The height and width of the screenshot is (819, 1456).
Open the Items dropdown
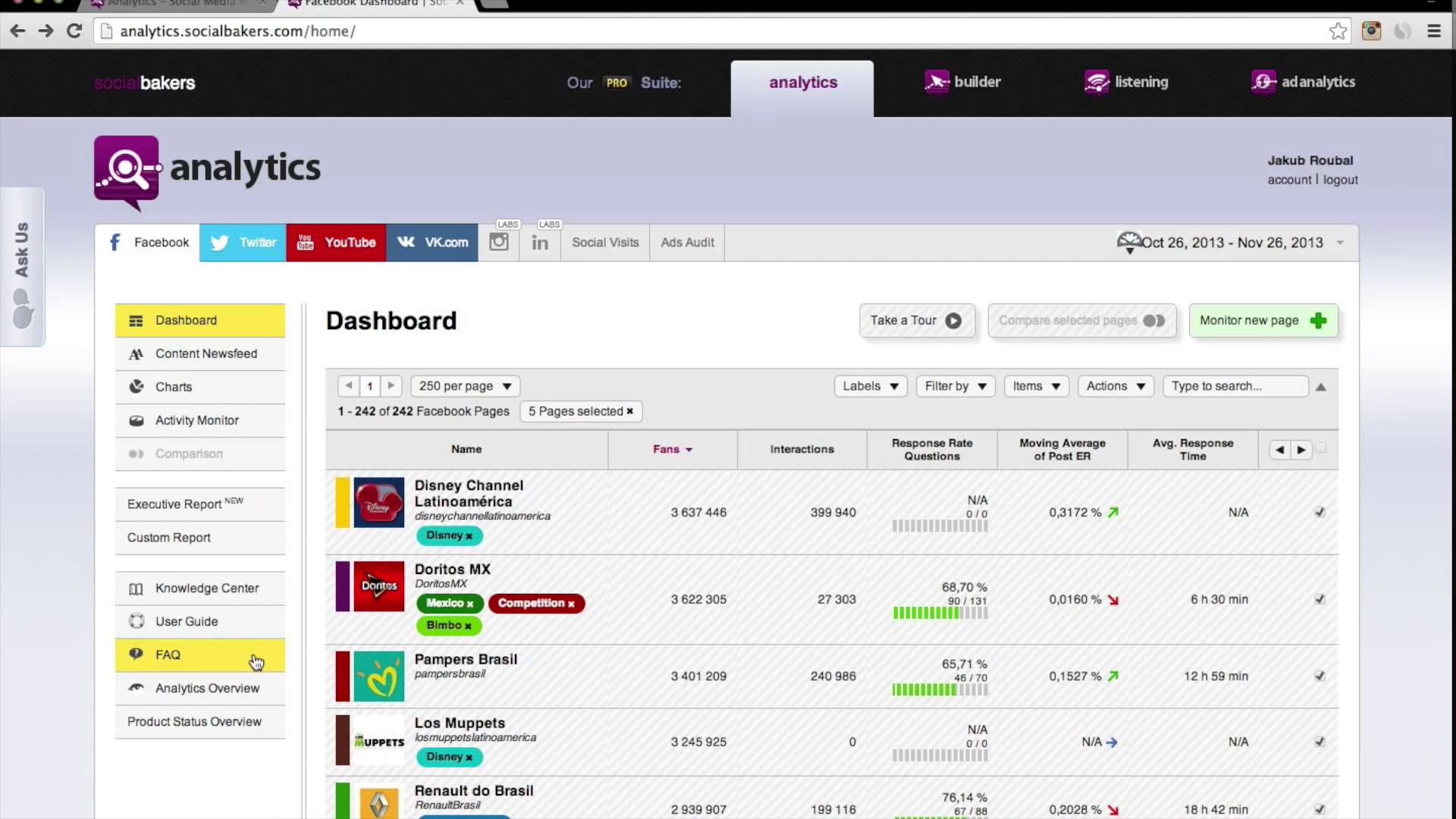(1037, 386)
